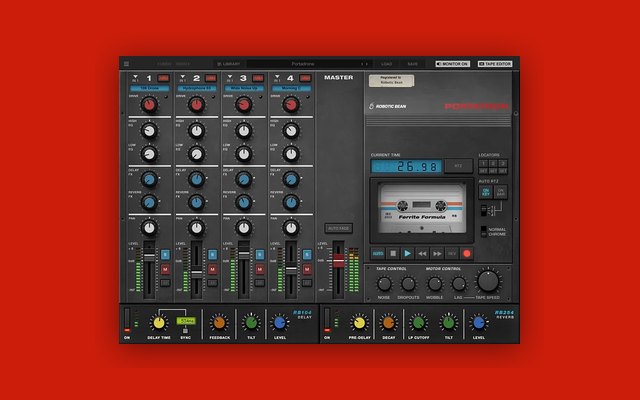Screen dimensions: 640x400
Task: Open the Library browser
Action: click(229, 64)
